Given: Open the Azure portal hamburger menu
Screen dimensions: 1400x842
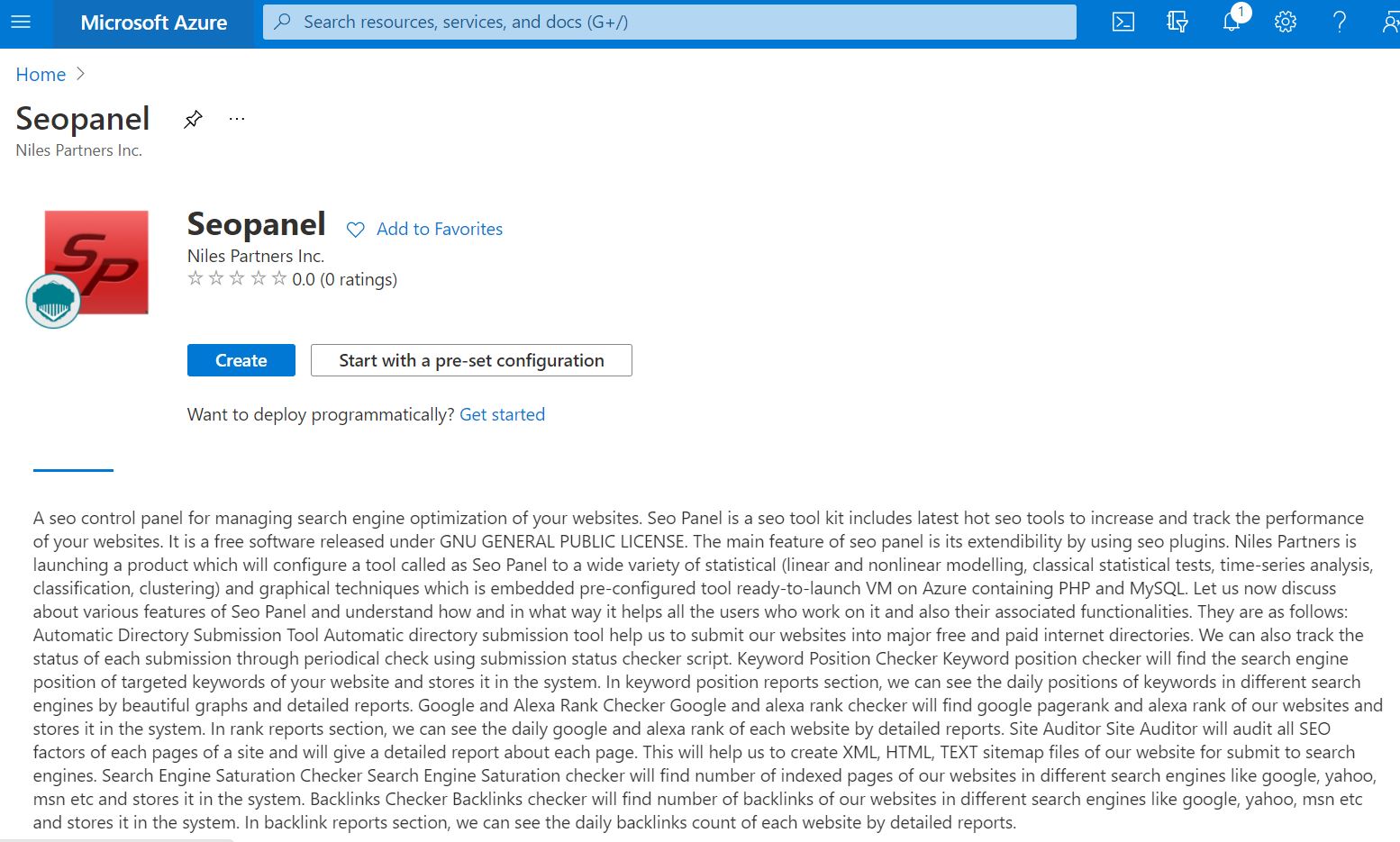Looking at the screenshot, I should pos(21,22).
